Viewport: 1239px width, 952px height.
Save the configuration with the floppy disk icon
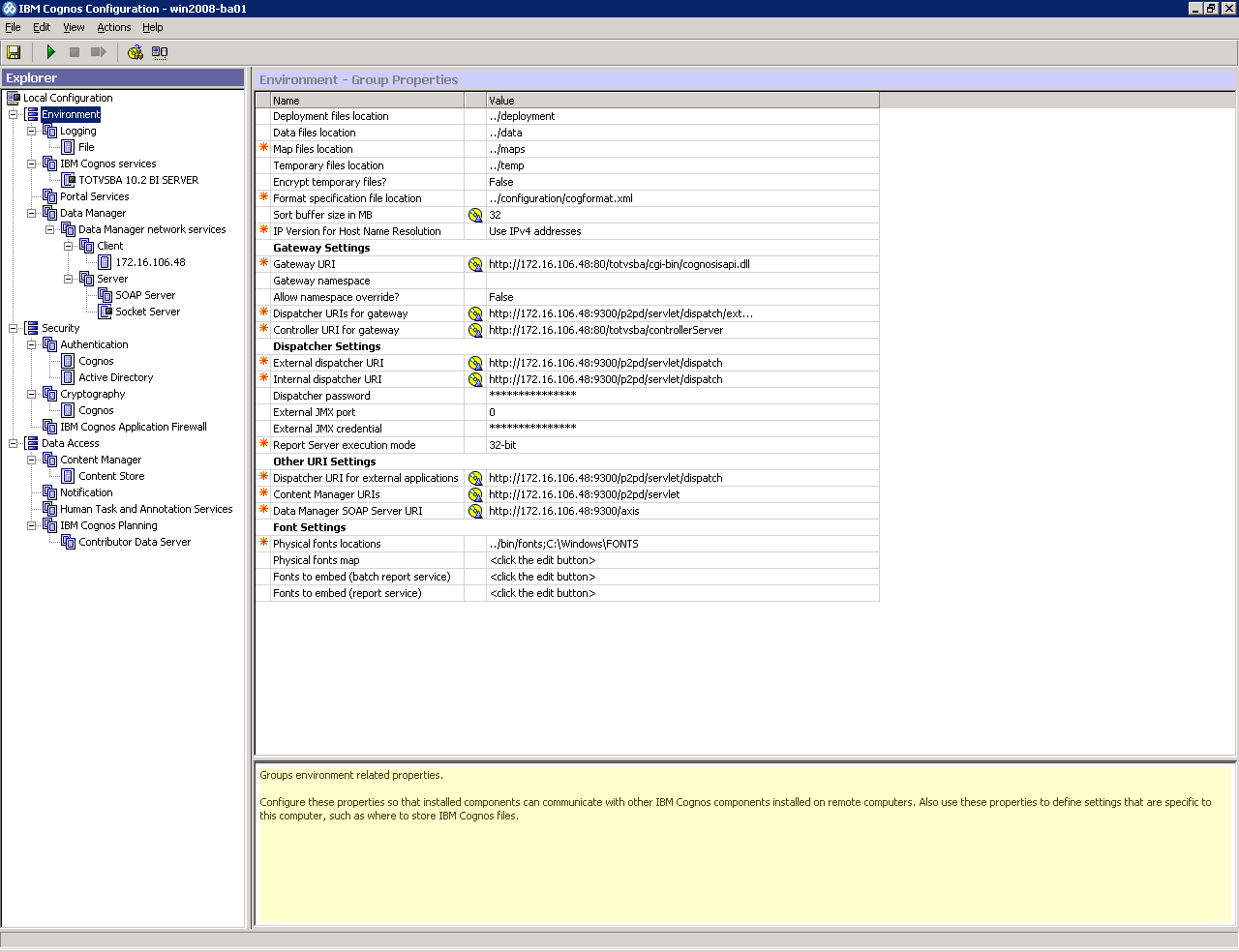tap(14, 52)
